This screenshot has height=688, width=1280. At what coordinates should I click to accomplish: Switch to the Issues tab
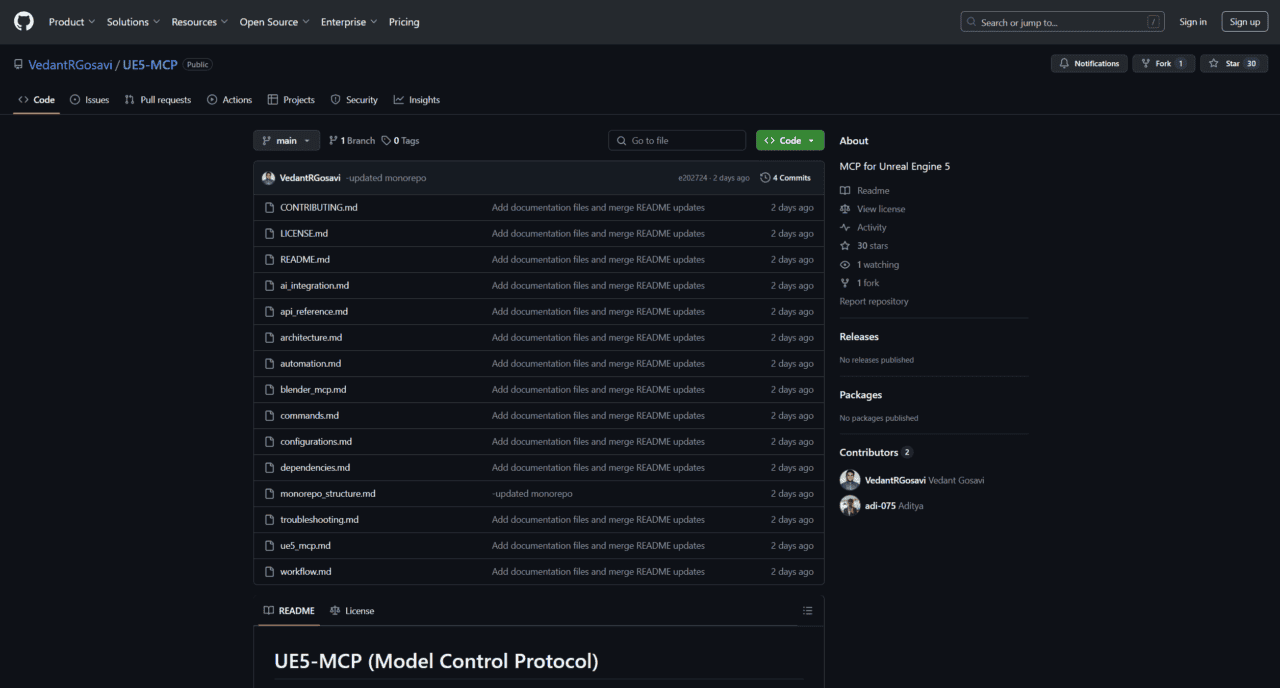click(x=89, y=100)
